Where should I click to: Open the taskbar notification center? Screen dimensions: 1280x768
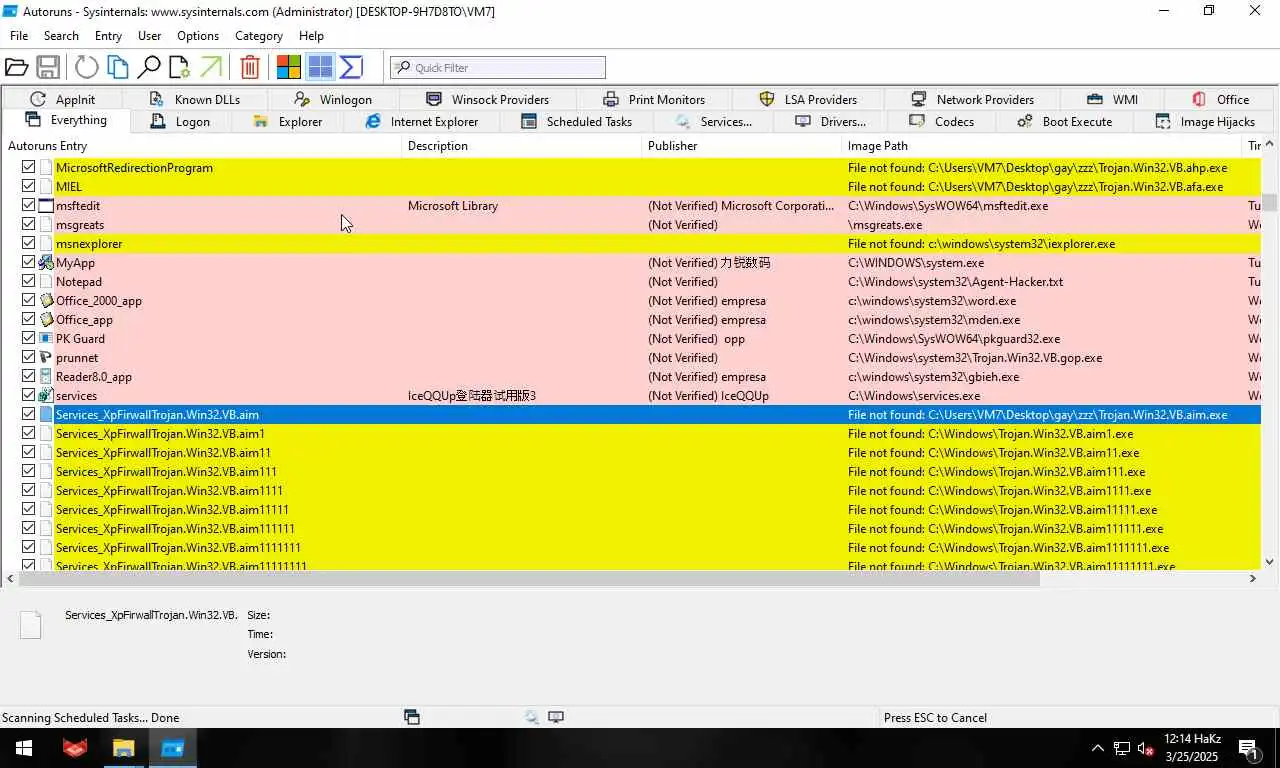pos(1248,748)
